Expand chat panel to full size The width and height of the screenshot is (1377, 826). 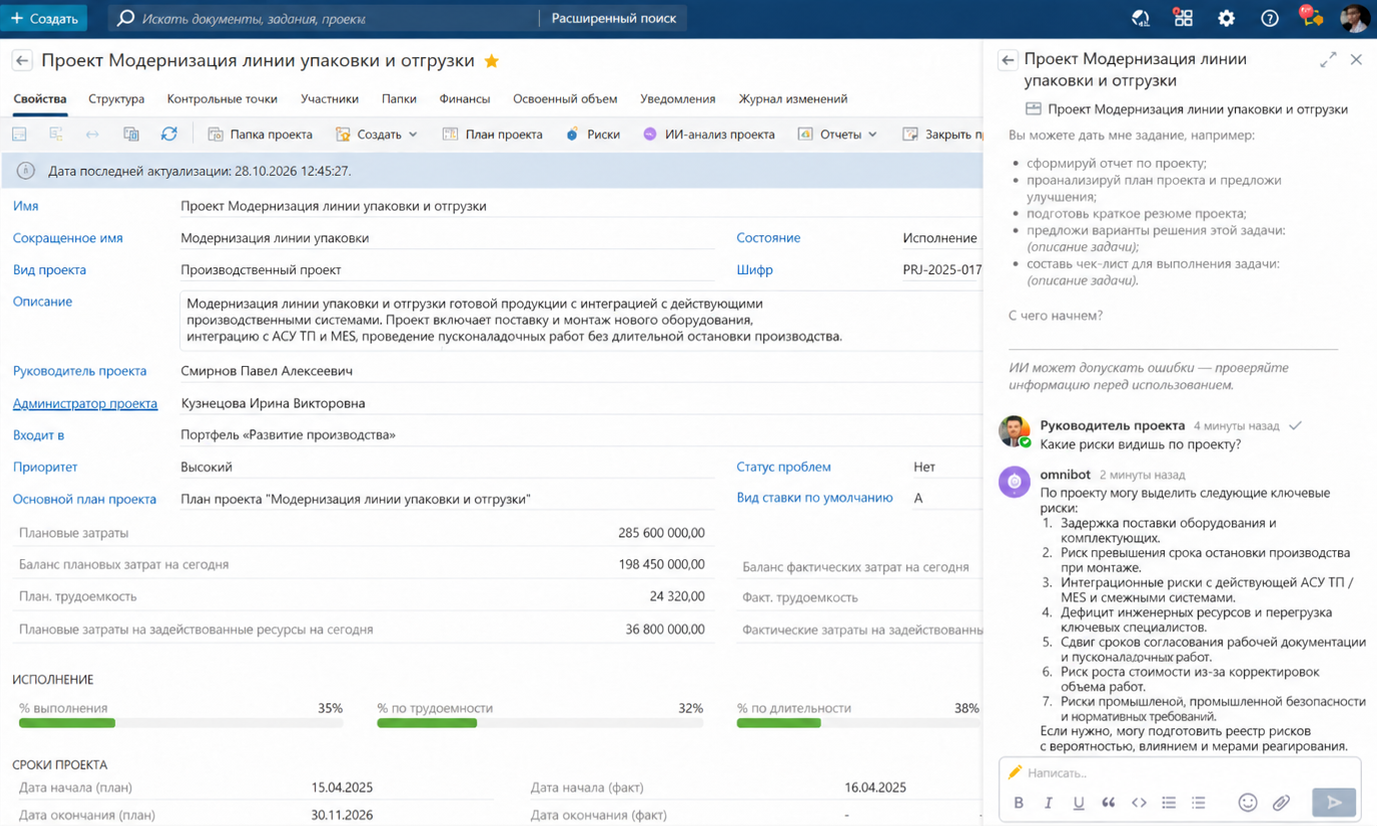pos(1328,60)
